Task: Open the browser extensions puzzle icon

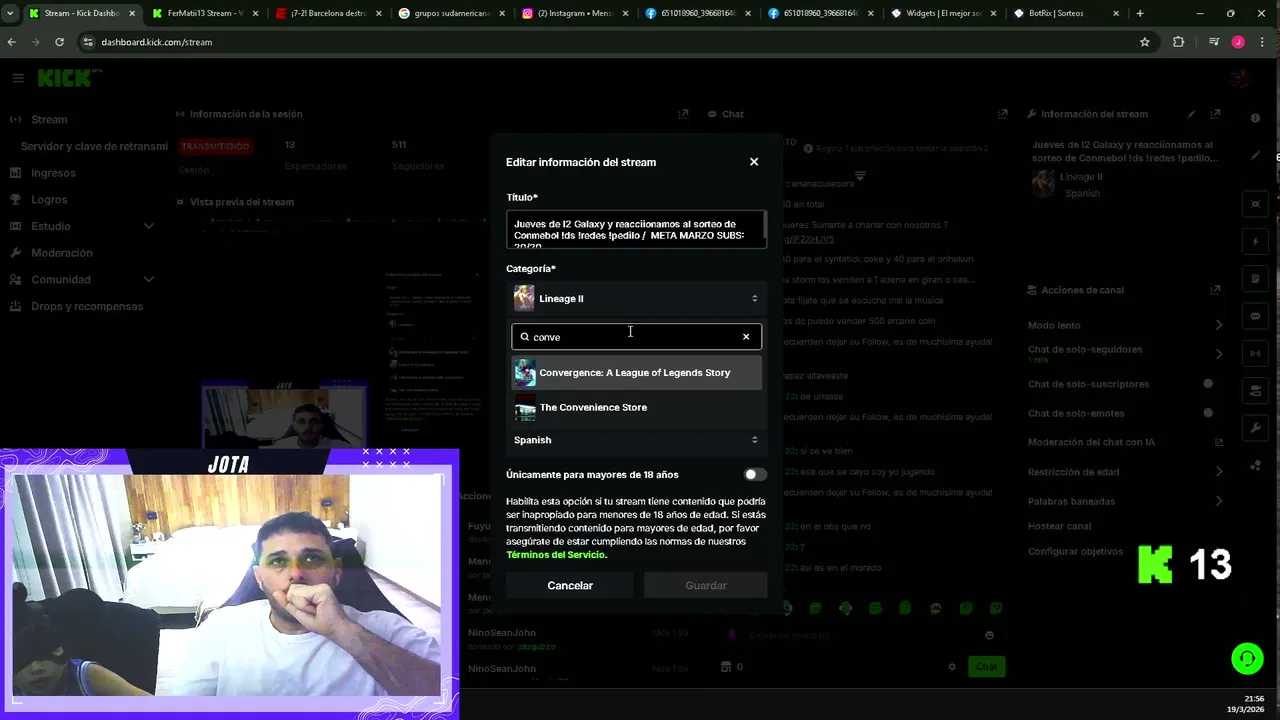Action: point(1178,42)
